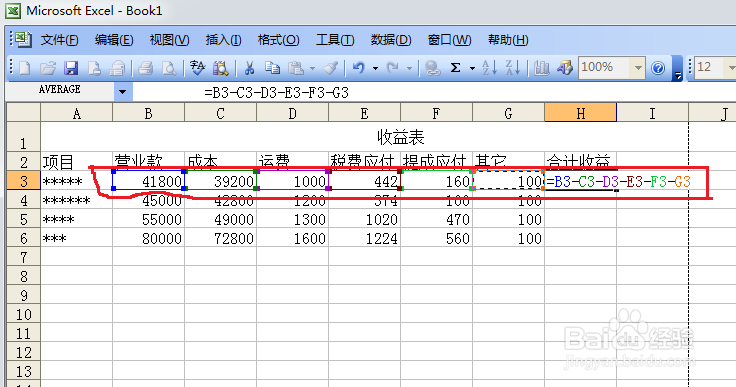The width and height of the screenshot is (736, 387).
Task: Open Print Preview
Action: point(169,69)
